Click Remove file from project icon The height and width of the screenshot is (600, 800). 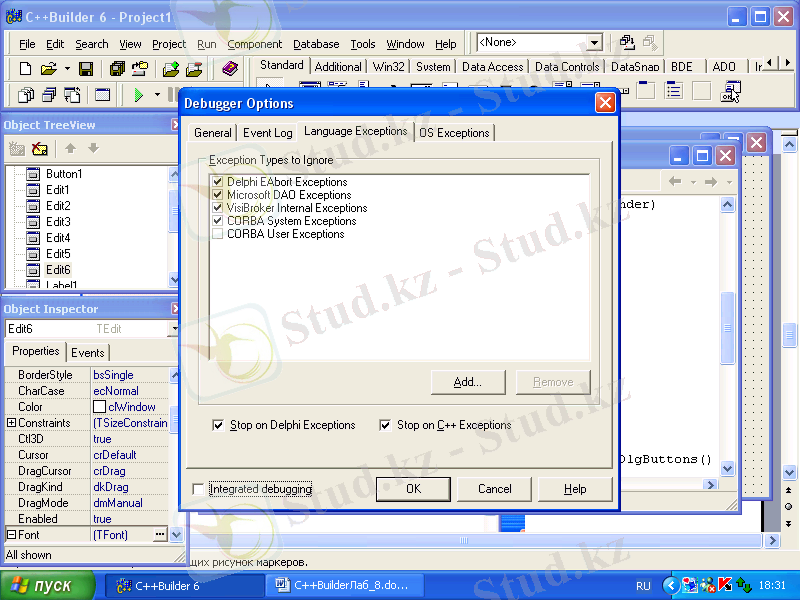tap(194, 68)
